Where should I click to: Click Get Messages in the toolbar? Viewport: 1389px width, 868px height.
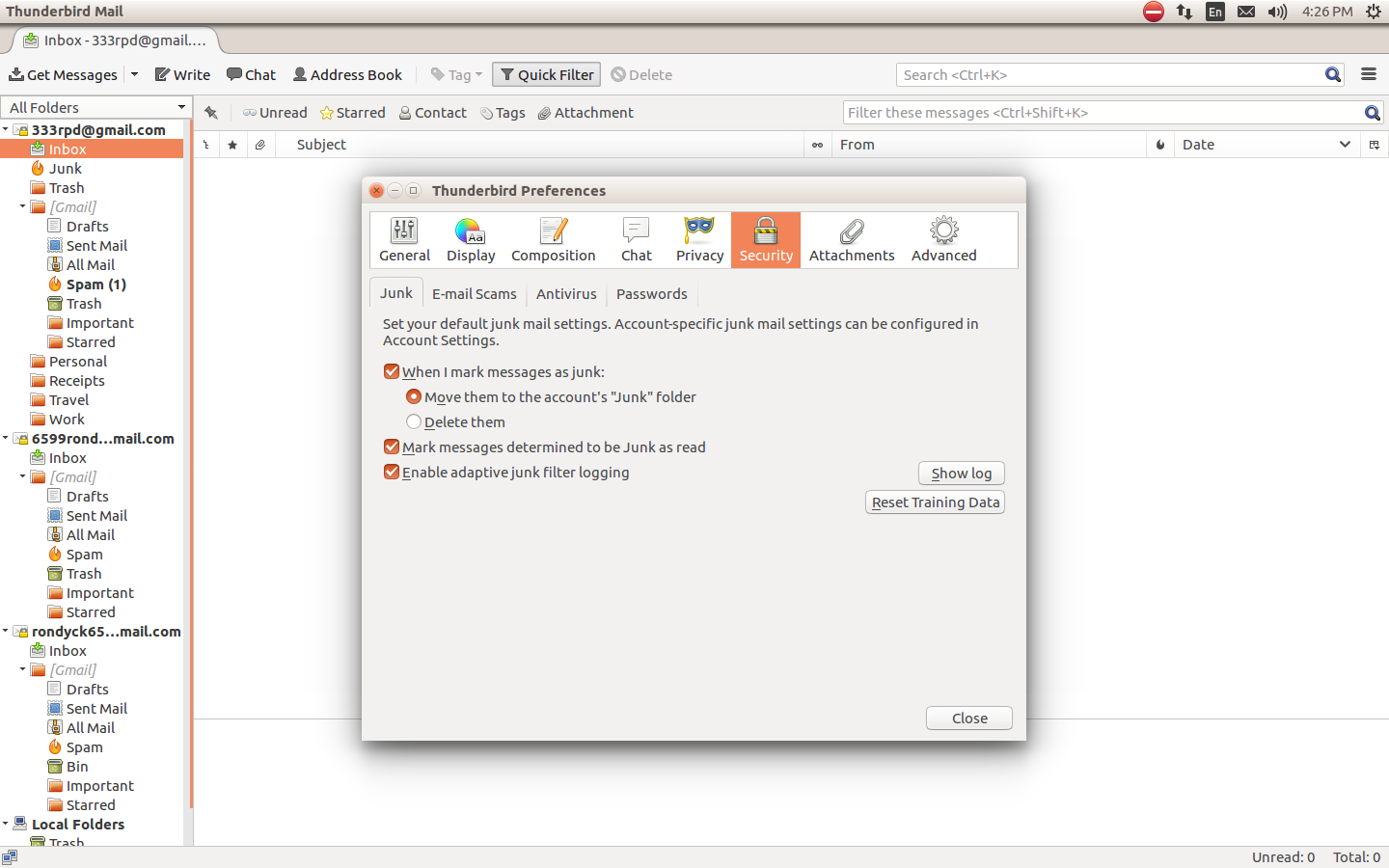[x=64, y=75]
